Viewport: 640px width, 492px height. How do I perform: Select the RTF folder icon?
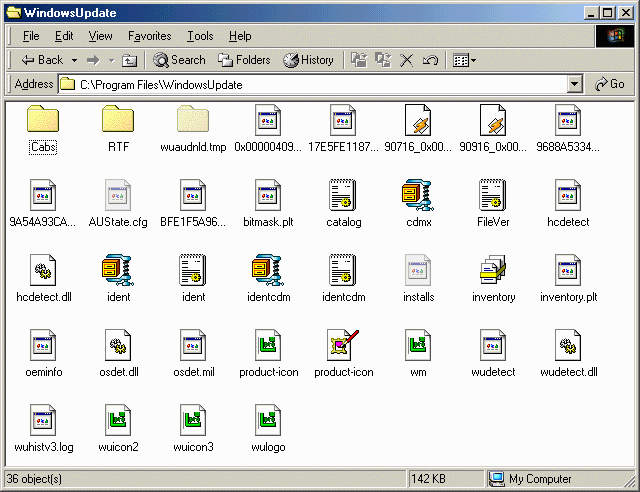pyautogui.click(x=118, y=119)
